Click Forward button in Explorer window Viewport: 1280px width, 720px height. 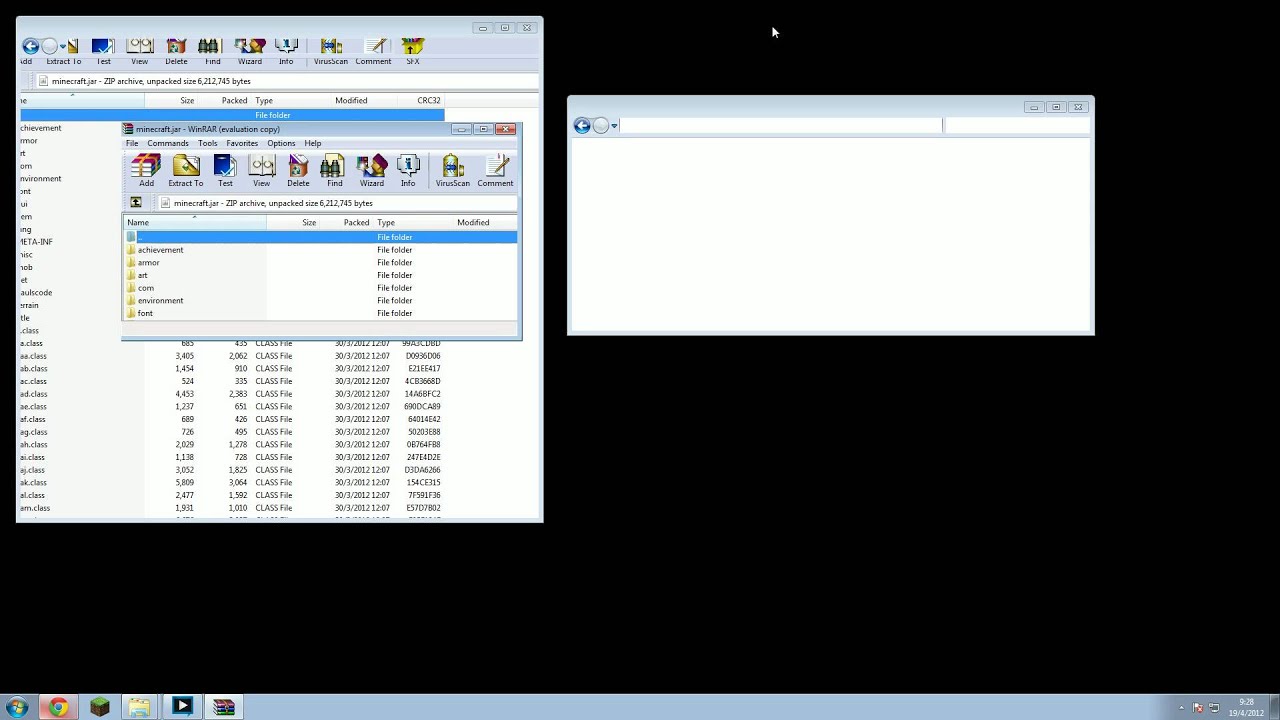point(600,125)
